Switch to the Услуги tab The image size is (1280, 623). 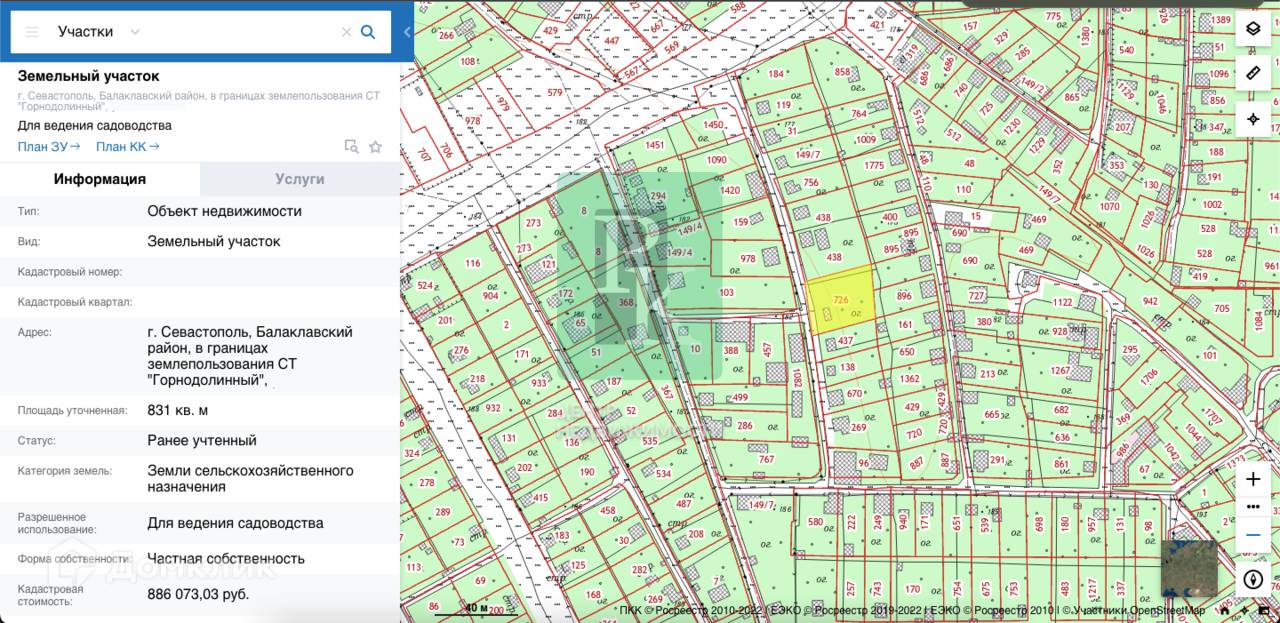click(x=300, y=179)
